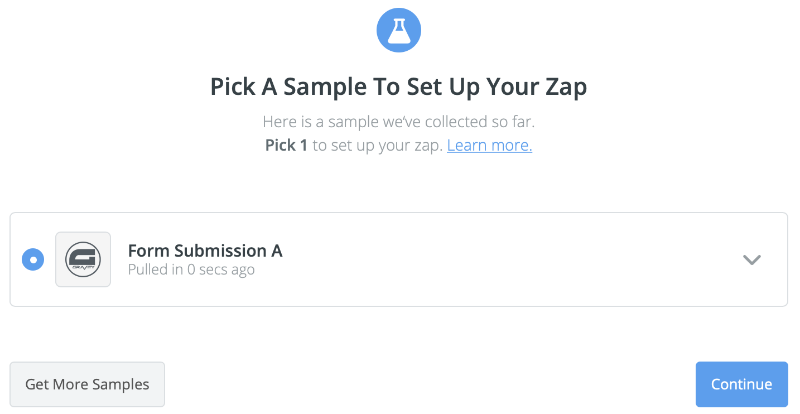Click the gray tile around the Gravity logo
The width and height of the screenshot is (800, 414).
pos(83,259)
